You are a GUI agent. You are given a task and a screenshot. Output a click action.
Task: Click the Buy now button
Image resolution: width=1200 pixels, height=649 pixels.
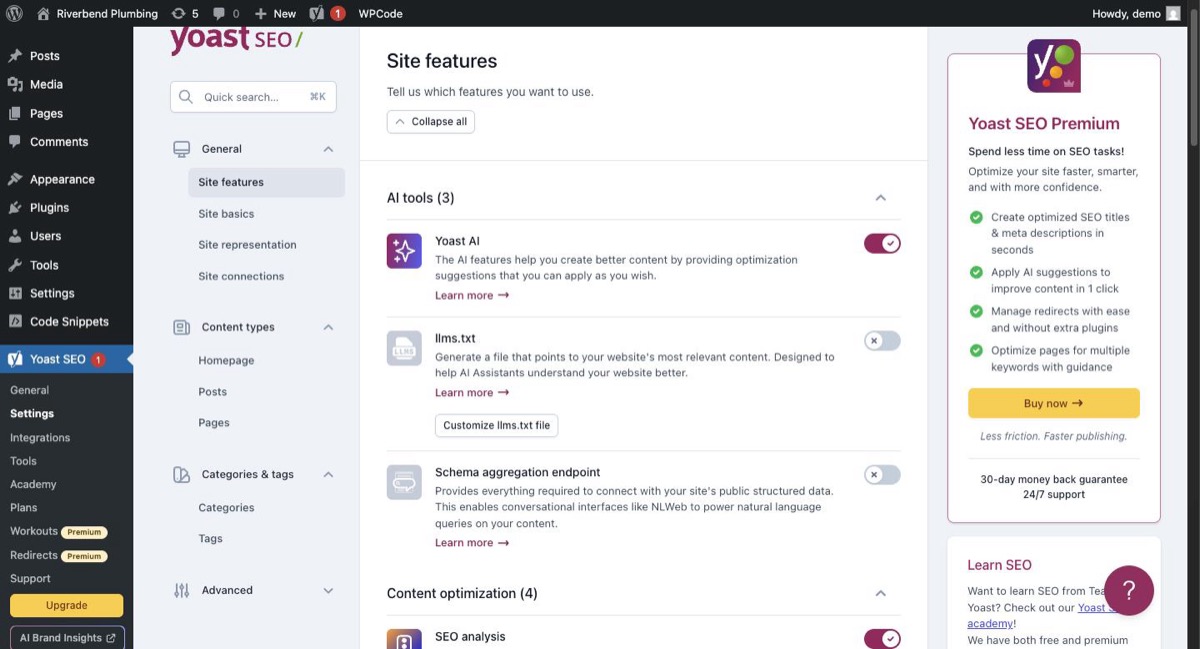(x=1054, y=403)
